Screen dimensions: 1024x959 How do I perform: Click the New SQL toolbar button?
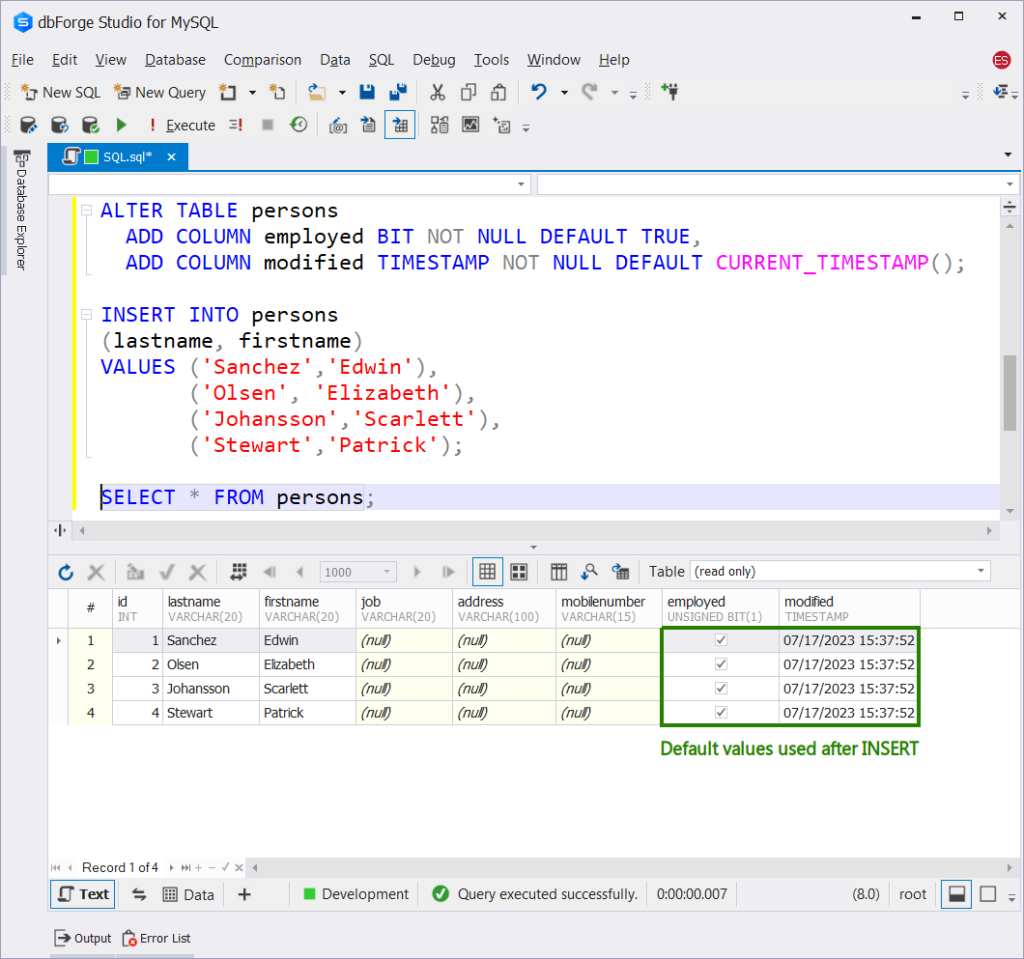click(61, 93)
